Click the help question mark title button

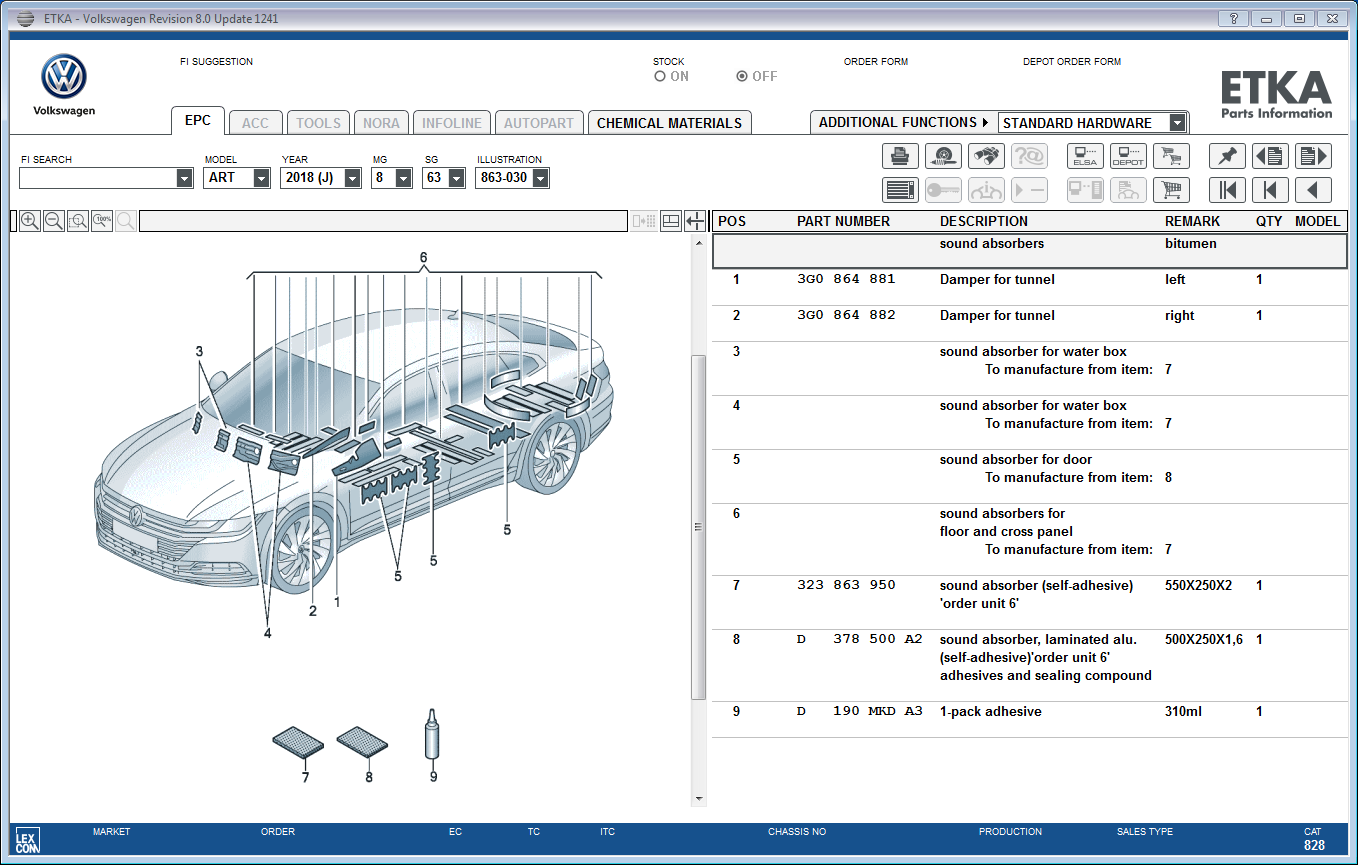[1233, 18]
